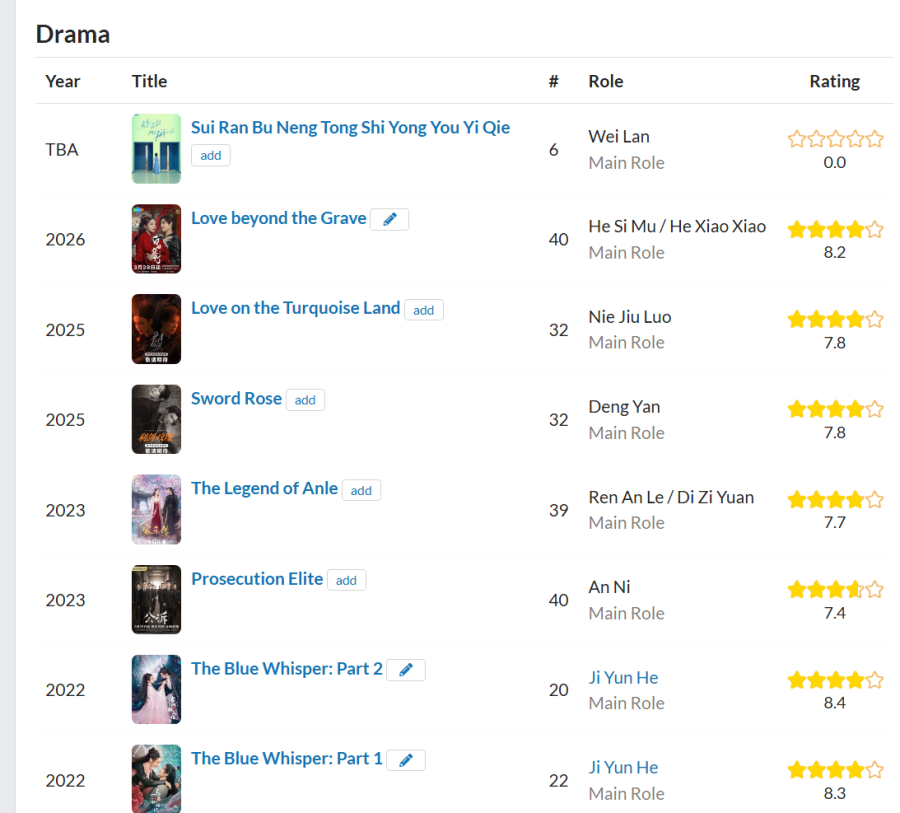Click the star rating for Love beyond the Grave

point(835,229)
